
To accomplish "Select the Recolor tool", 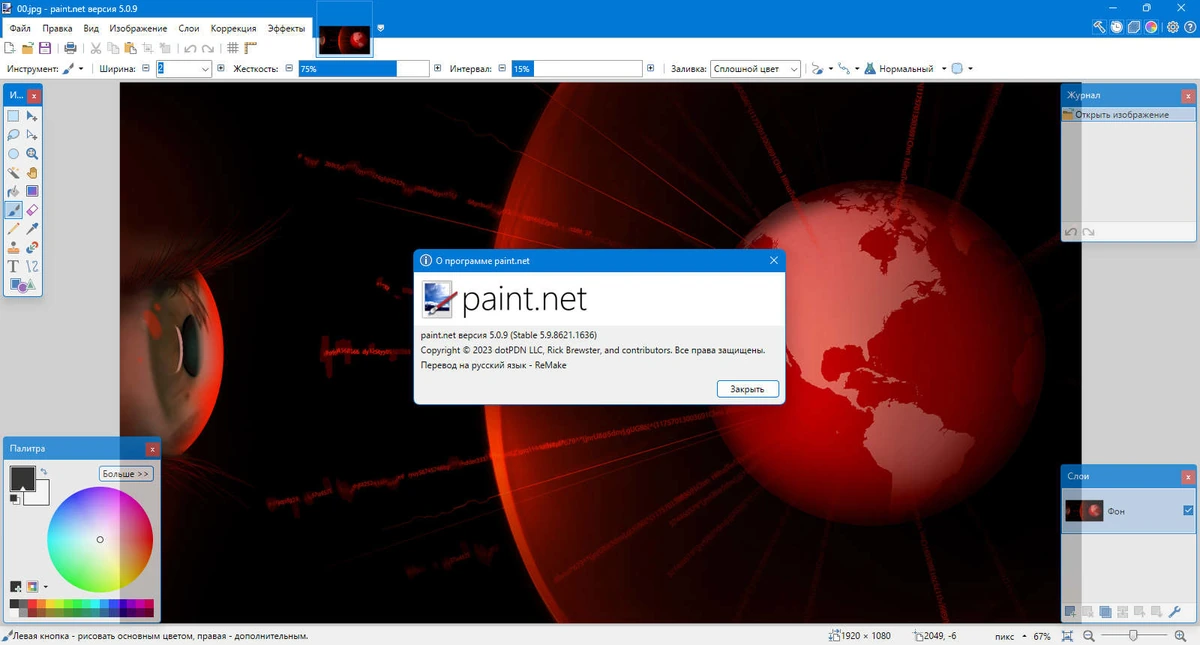I will pyautogui.click(x=32, y=247).
